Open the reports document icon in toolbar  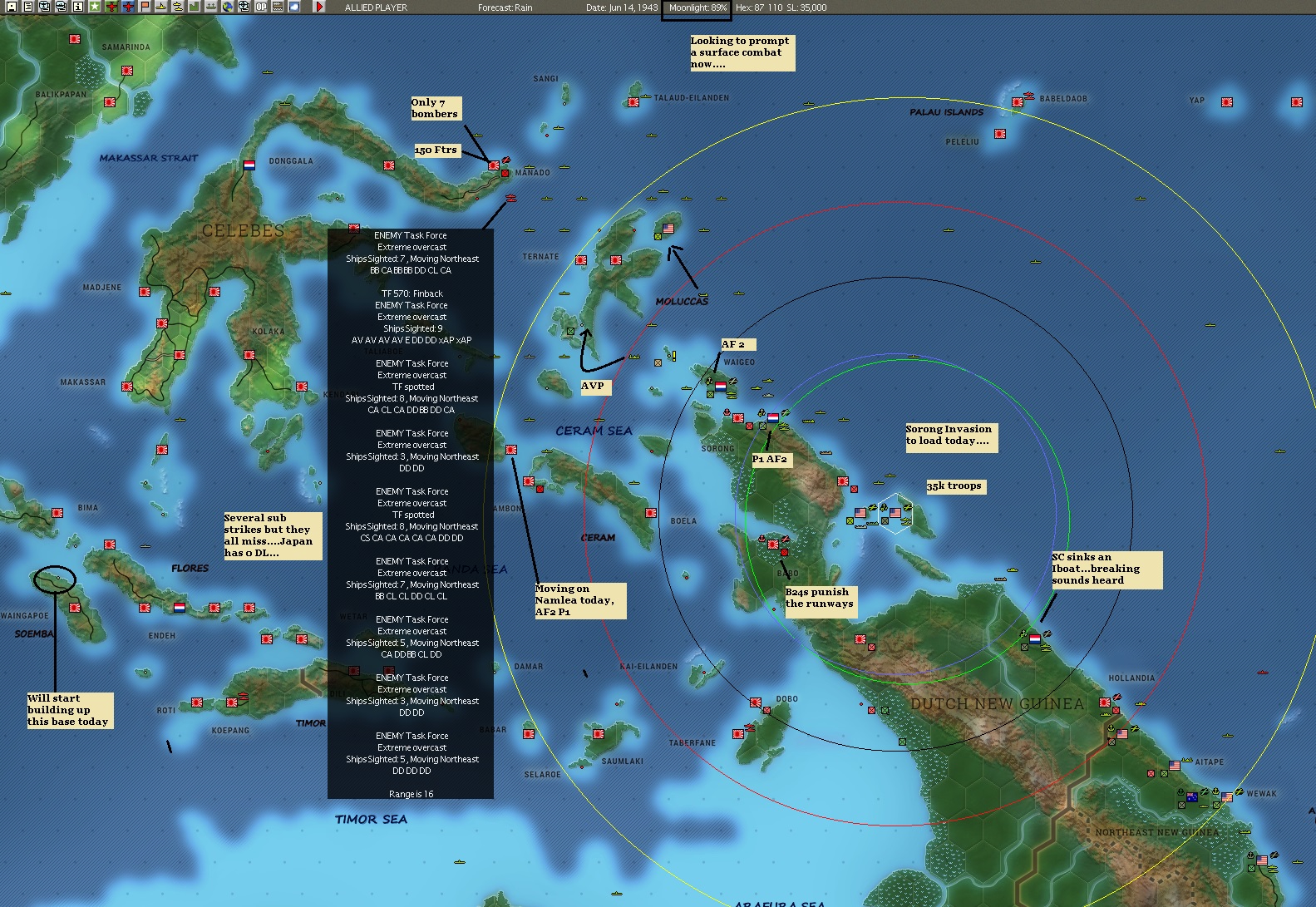tap(28, 7)
